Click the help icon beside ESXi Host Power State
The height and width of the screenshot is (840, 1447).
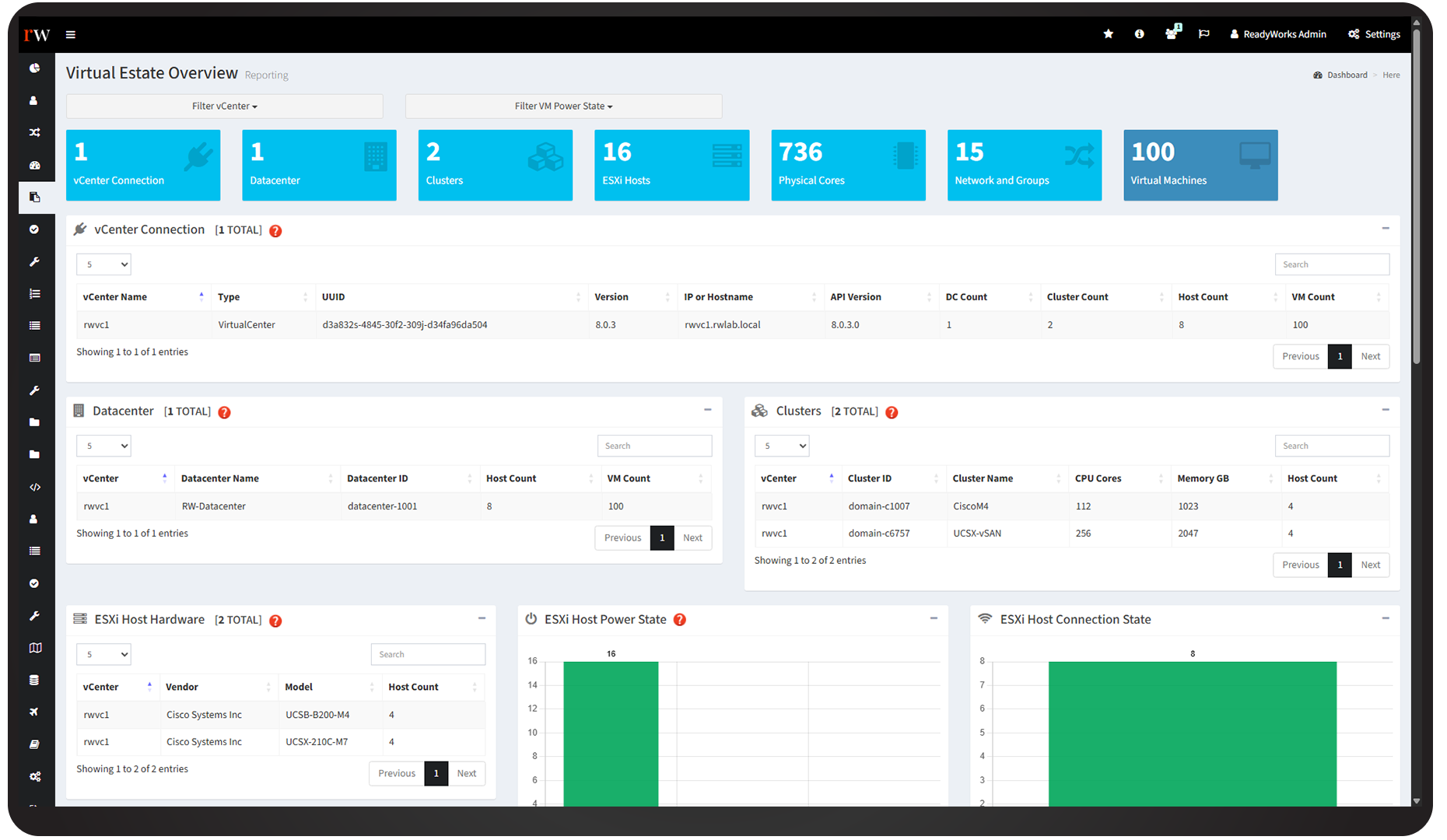pos(679,620)
